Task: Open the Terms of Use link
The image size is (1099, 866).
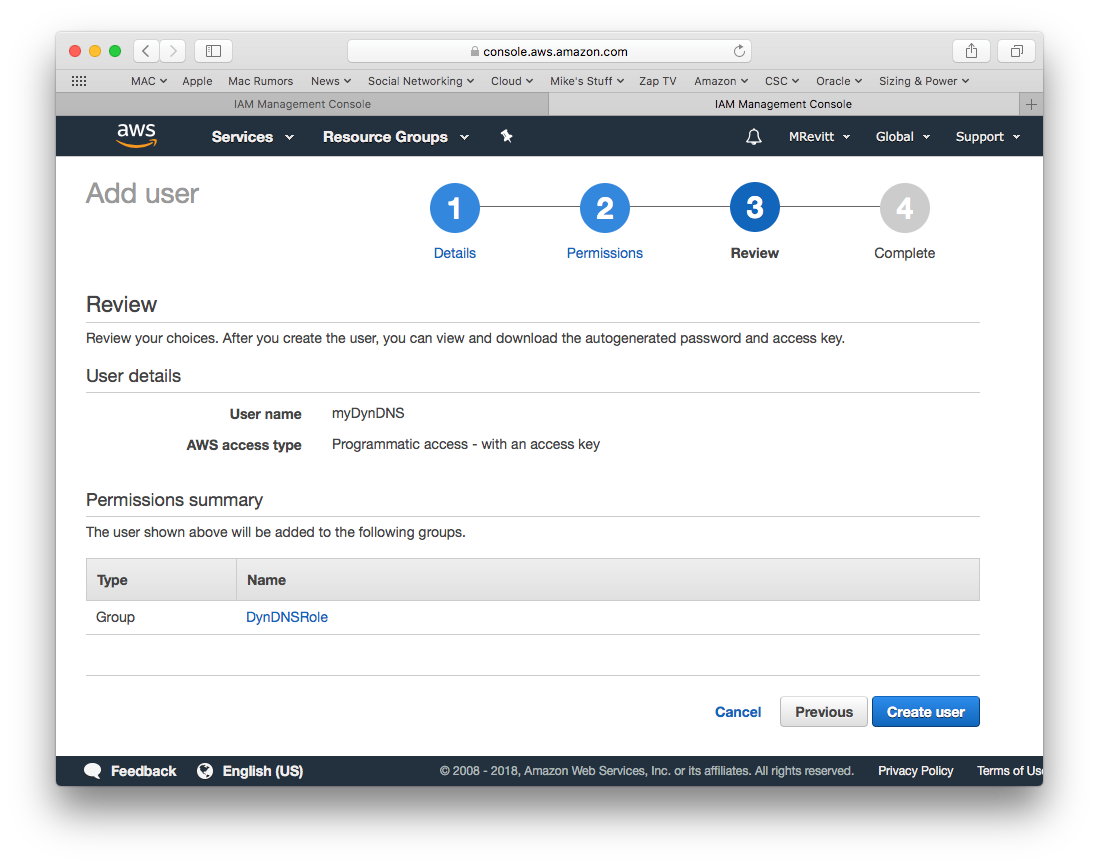Action: (1010, 771)
